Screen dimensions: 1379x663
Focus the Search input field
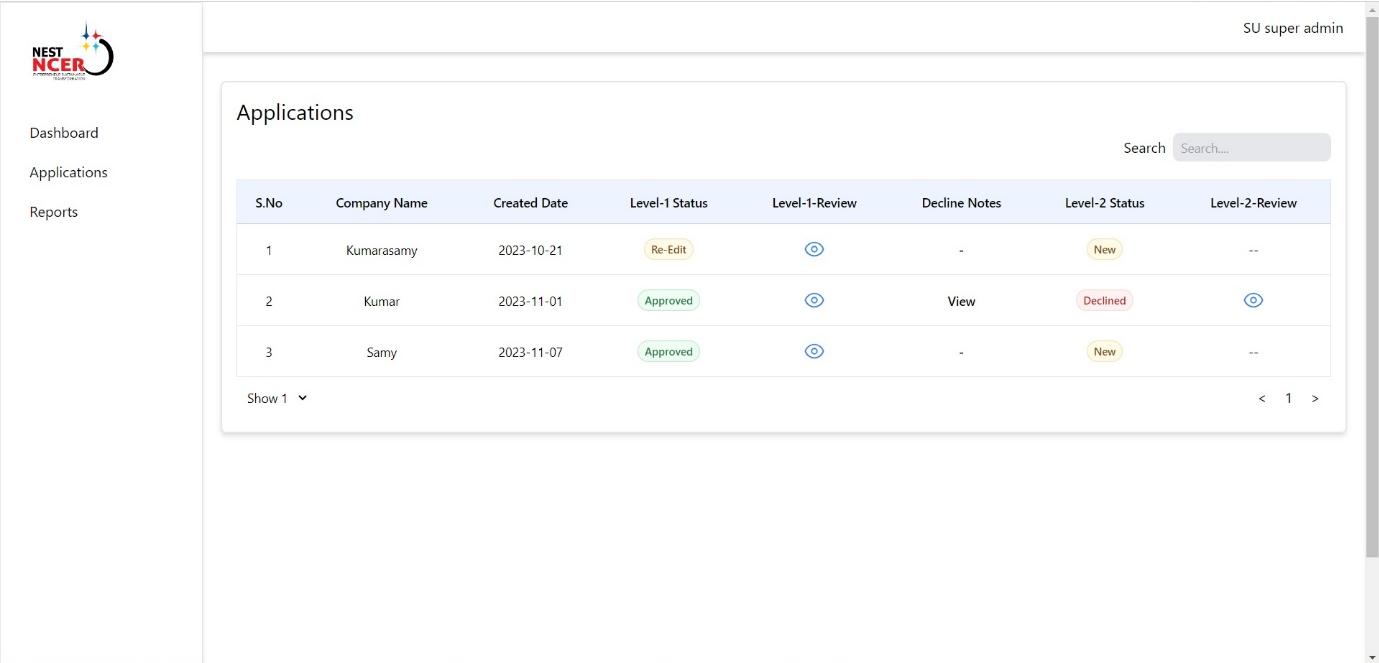tap(1251, 148)
